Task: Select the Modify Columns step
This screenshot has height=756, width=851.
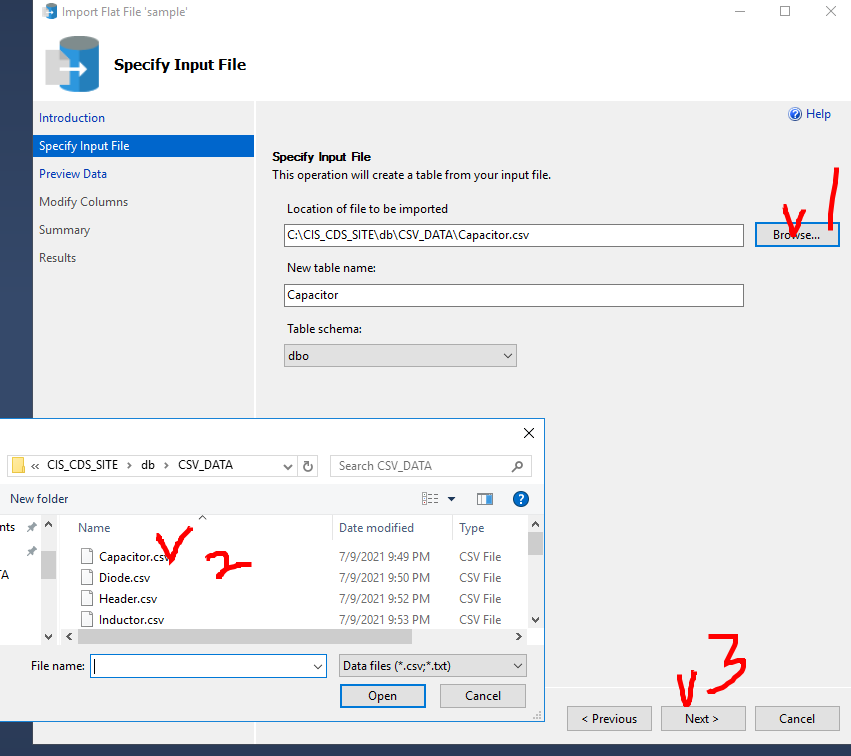Action: pyautogui.click(x=83, y=201)
